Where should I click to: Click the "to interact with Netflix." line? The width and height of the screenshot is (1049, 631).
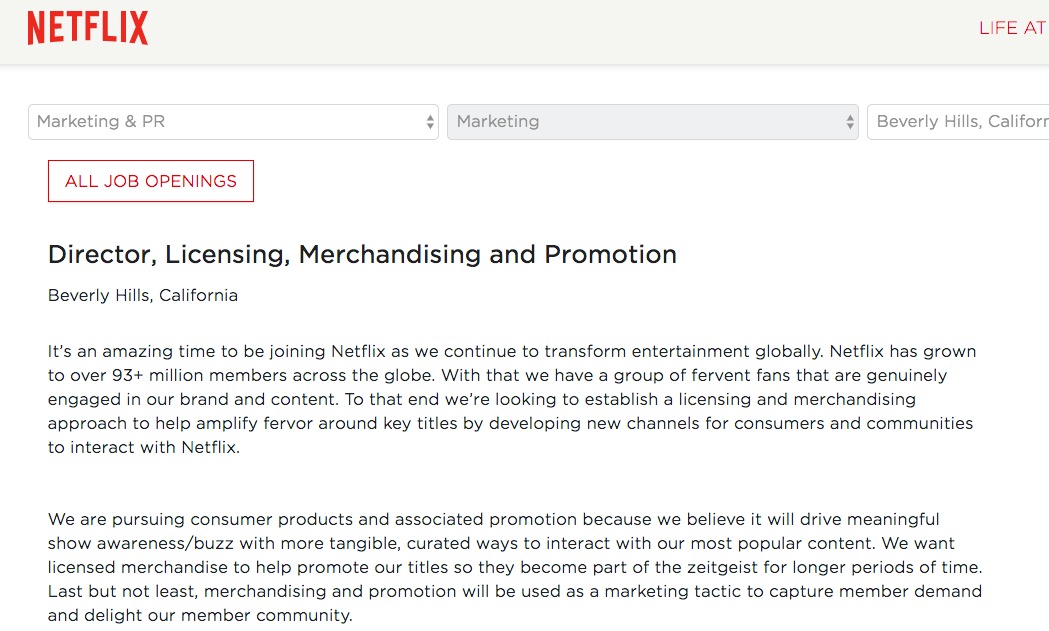click(x=144, y=448)
